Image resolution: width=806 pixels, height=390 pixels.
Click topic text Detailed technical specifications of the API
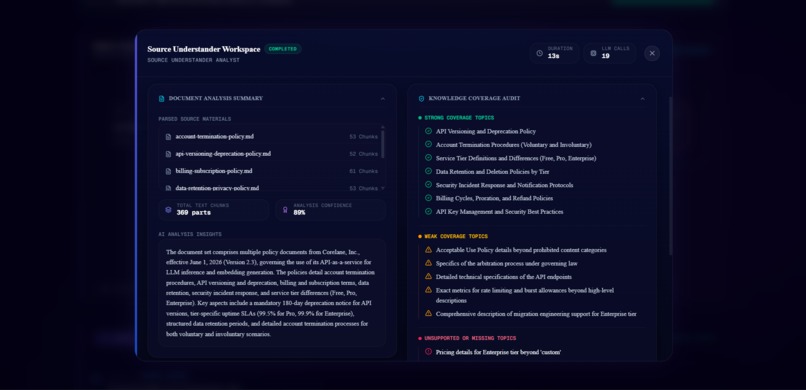(504, 277)
